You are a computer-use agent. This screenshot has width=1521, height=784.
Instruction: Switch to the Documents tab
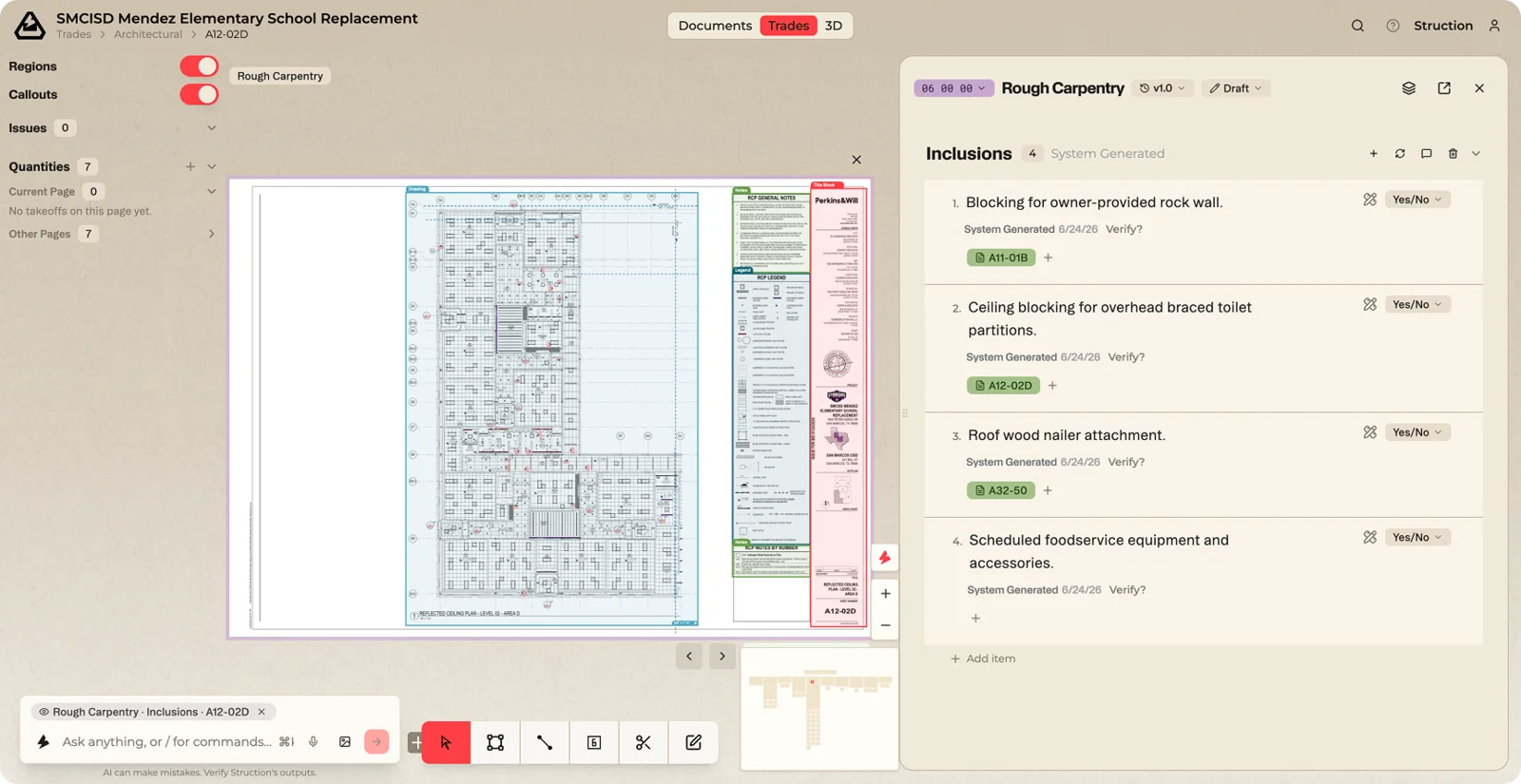(715, 26)
